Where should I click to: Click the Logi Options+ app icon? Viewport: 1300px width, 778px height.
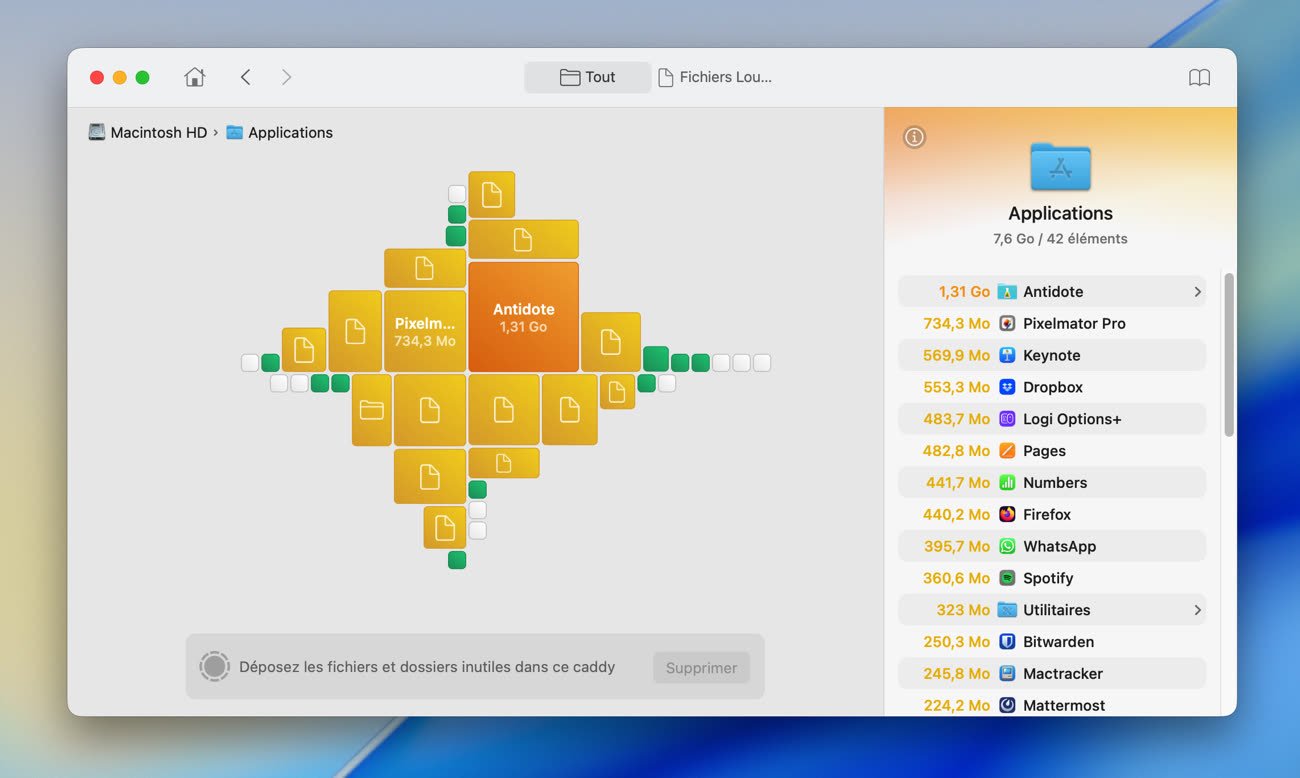pos(1007,419)
